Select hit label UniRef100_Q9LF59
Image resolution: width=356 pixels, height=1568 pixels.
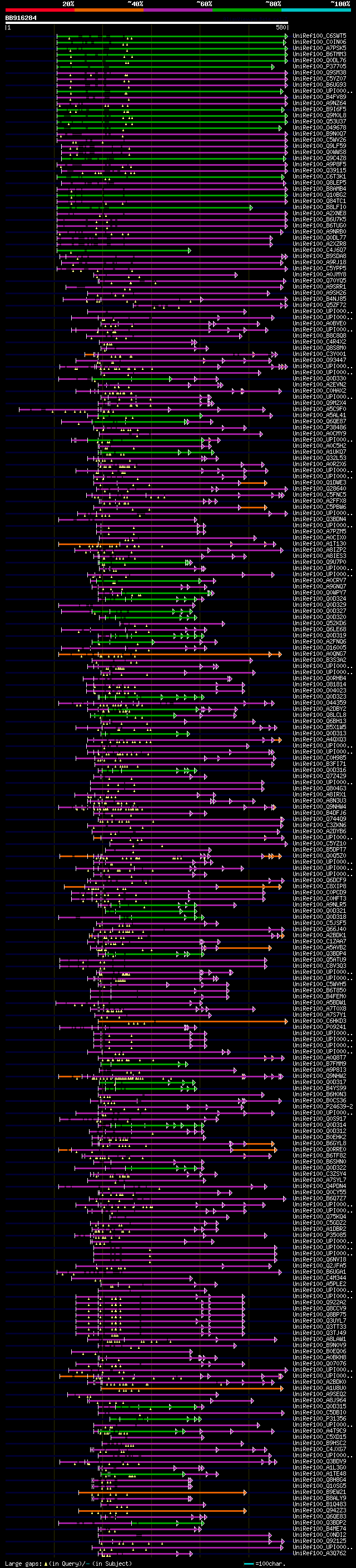point(319,146)
